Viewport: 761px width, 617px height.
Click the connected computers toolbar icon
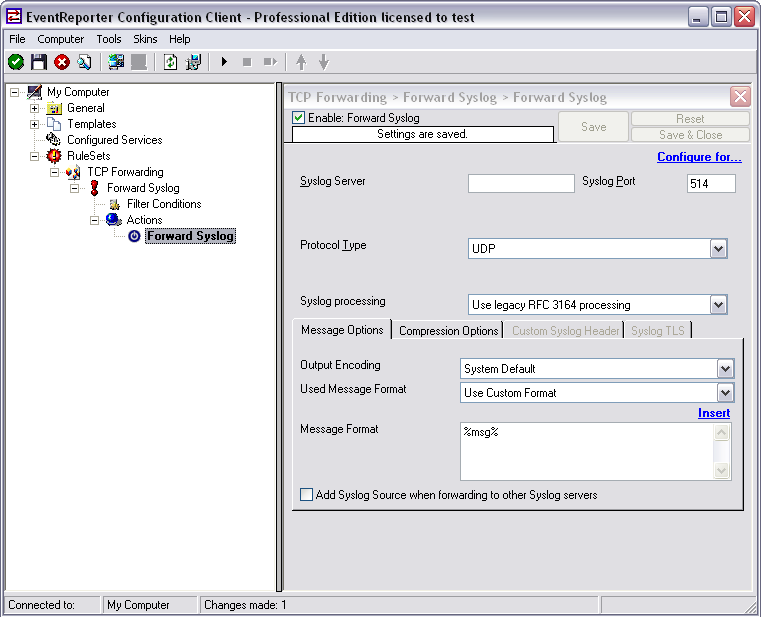(116, 62)
